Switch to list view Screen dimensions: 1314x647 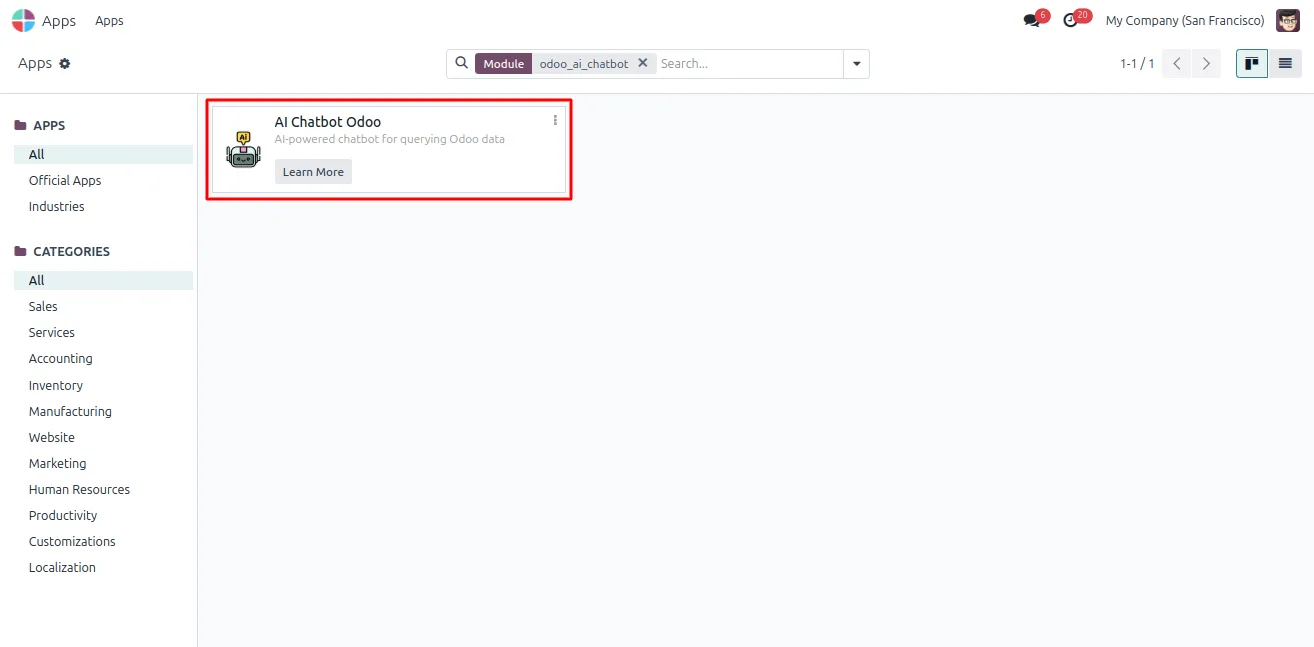[1285, 64]
